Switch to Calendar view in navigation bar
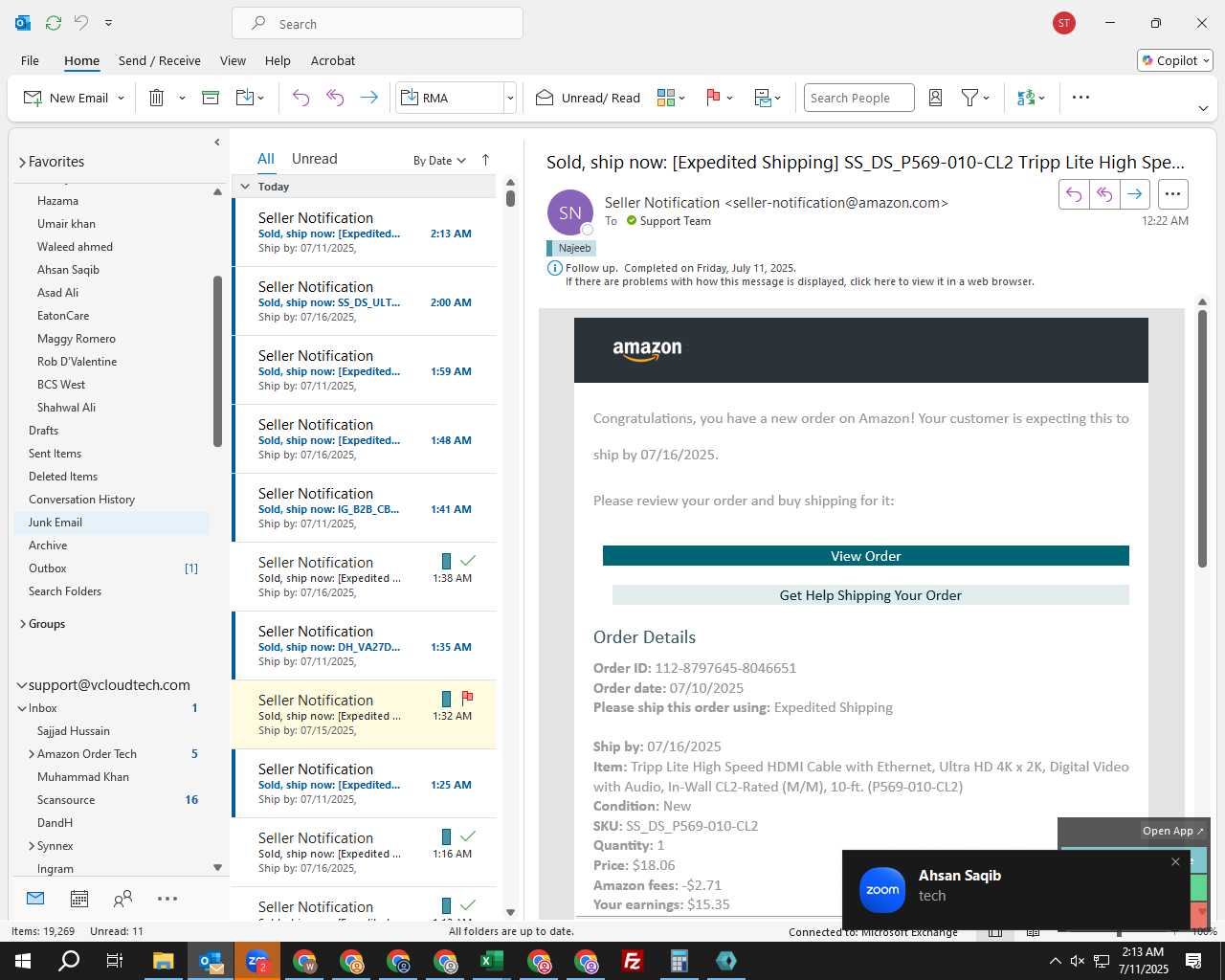This screenshot has width=1225, height=980. tap(79, 899)
